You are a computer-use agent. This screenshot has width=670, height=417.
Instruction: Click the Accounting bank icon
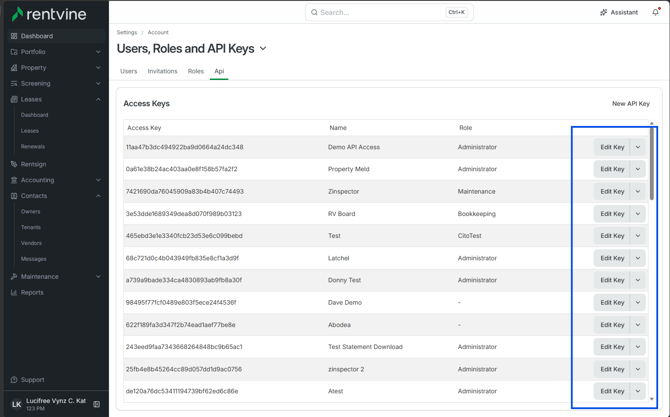(x=14, y=180)
